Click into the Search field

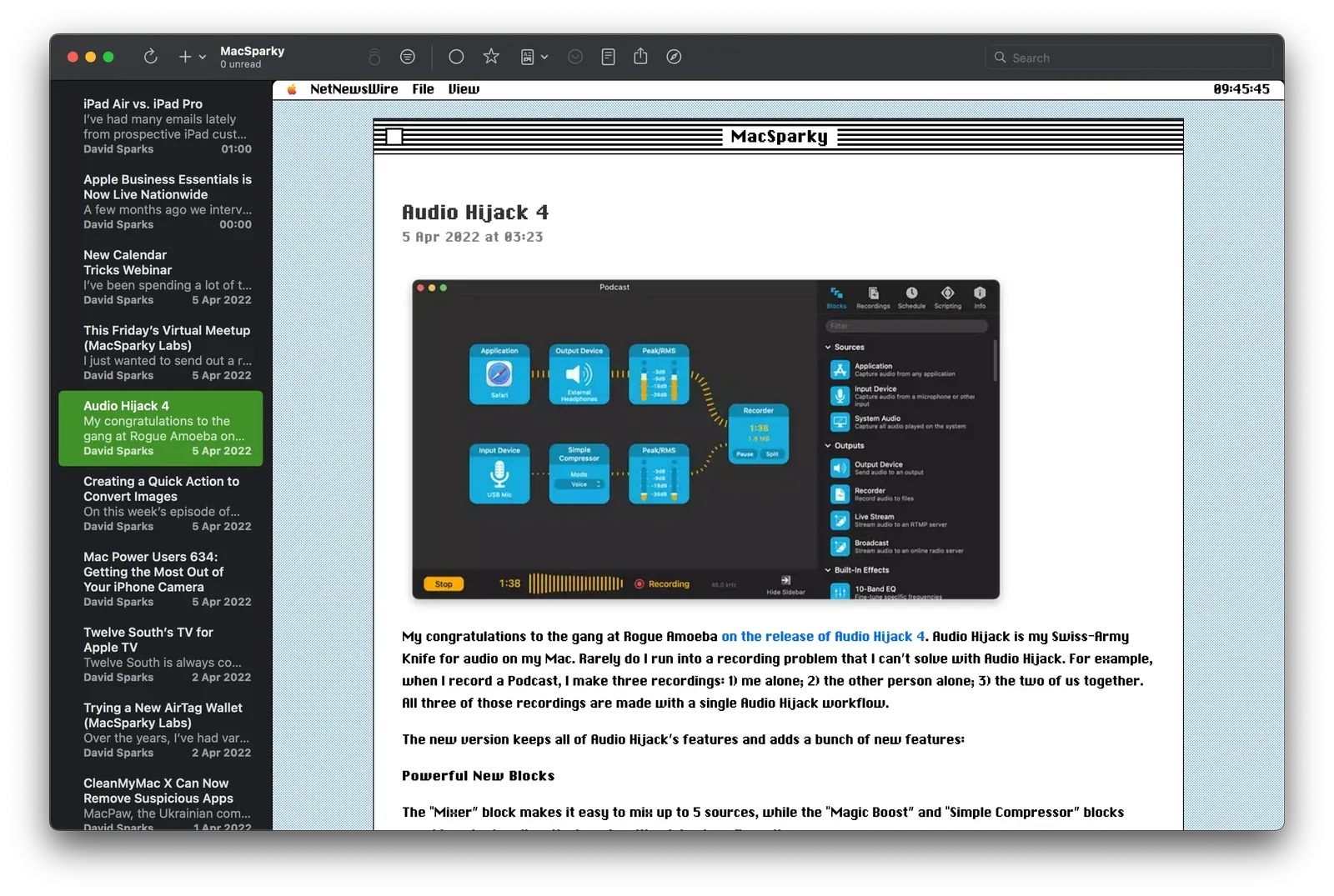[1134, 58]
